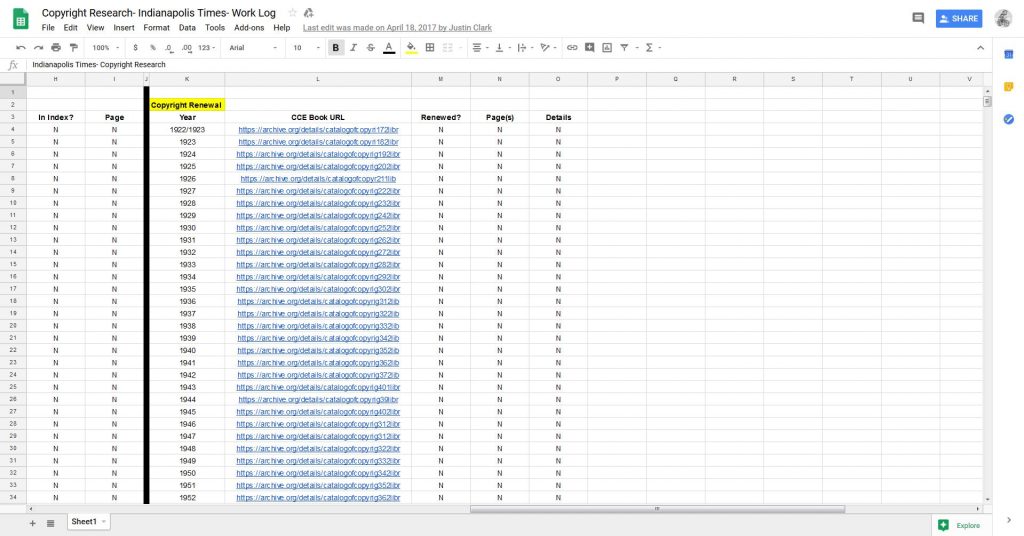
Task: Open Calendar icon in side panel
Action: [x=1008, y=54]
